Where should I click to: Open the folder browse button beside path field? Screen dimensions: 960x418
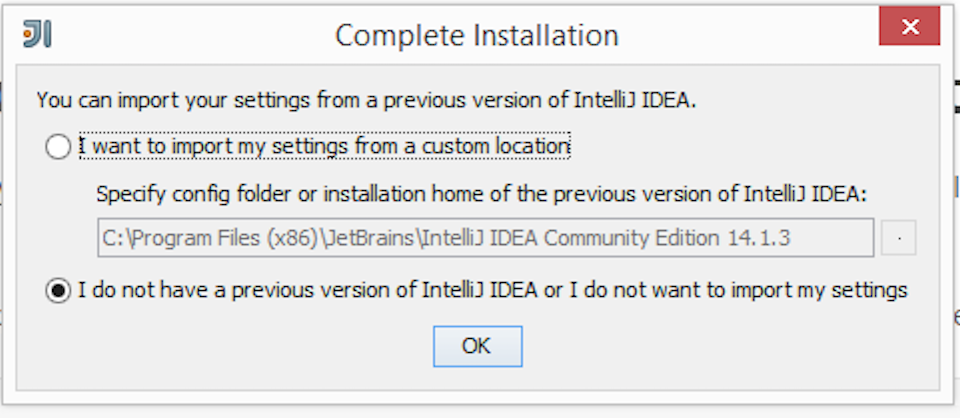pyautogui.click(x=898, y=237)
